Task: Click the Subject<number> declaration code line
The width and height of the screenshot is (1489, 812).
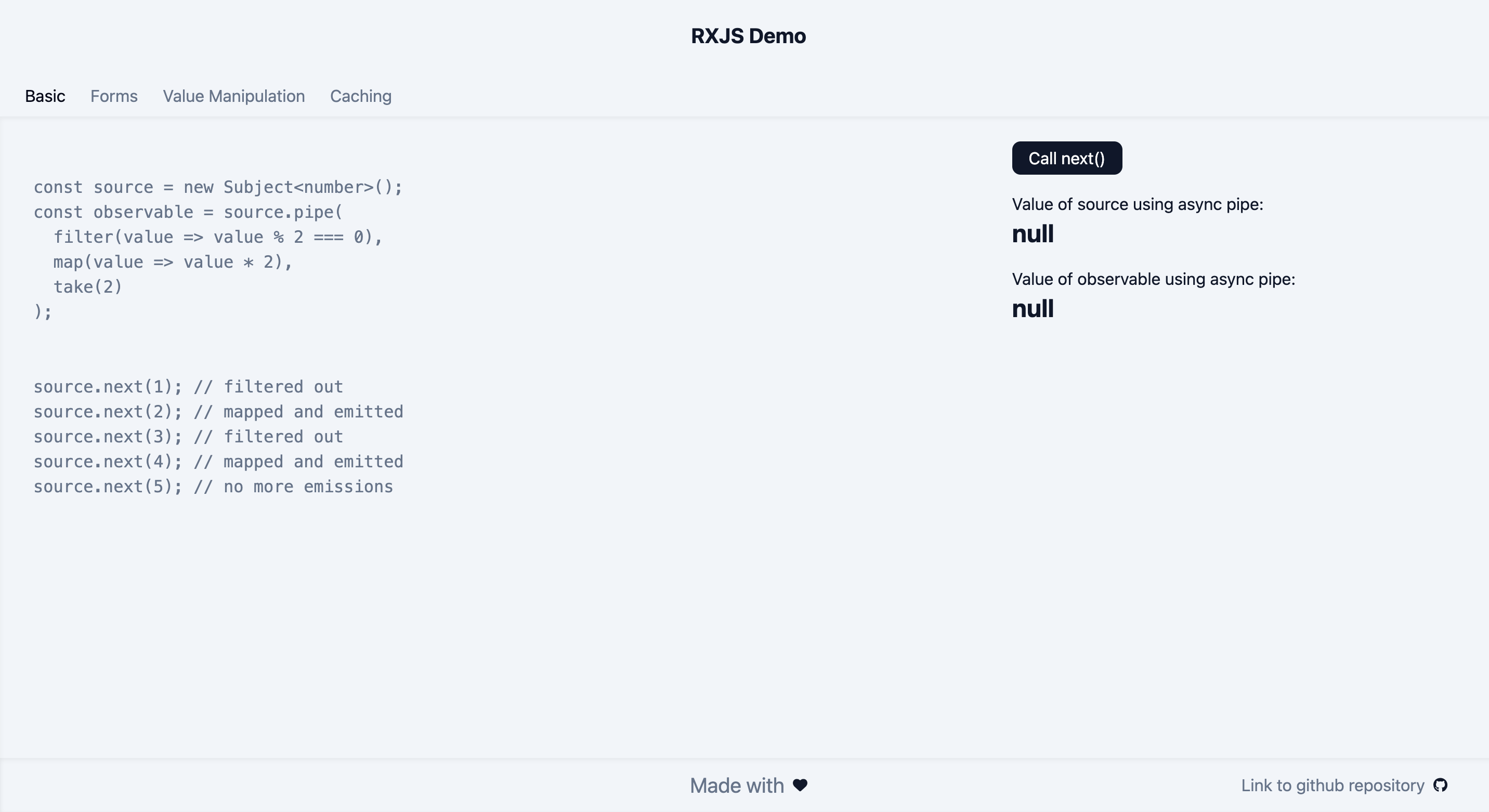Action: click(x=218, y=187)
